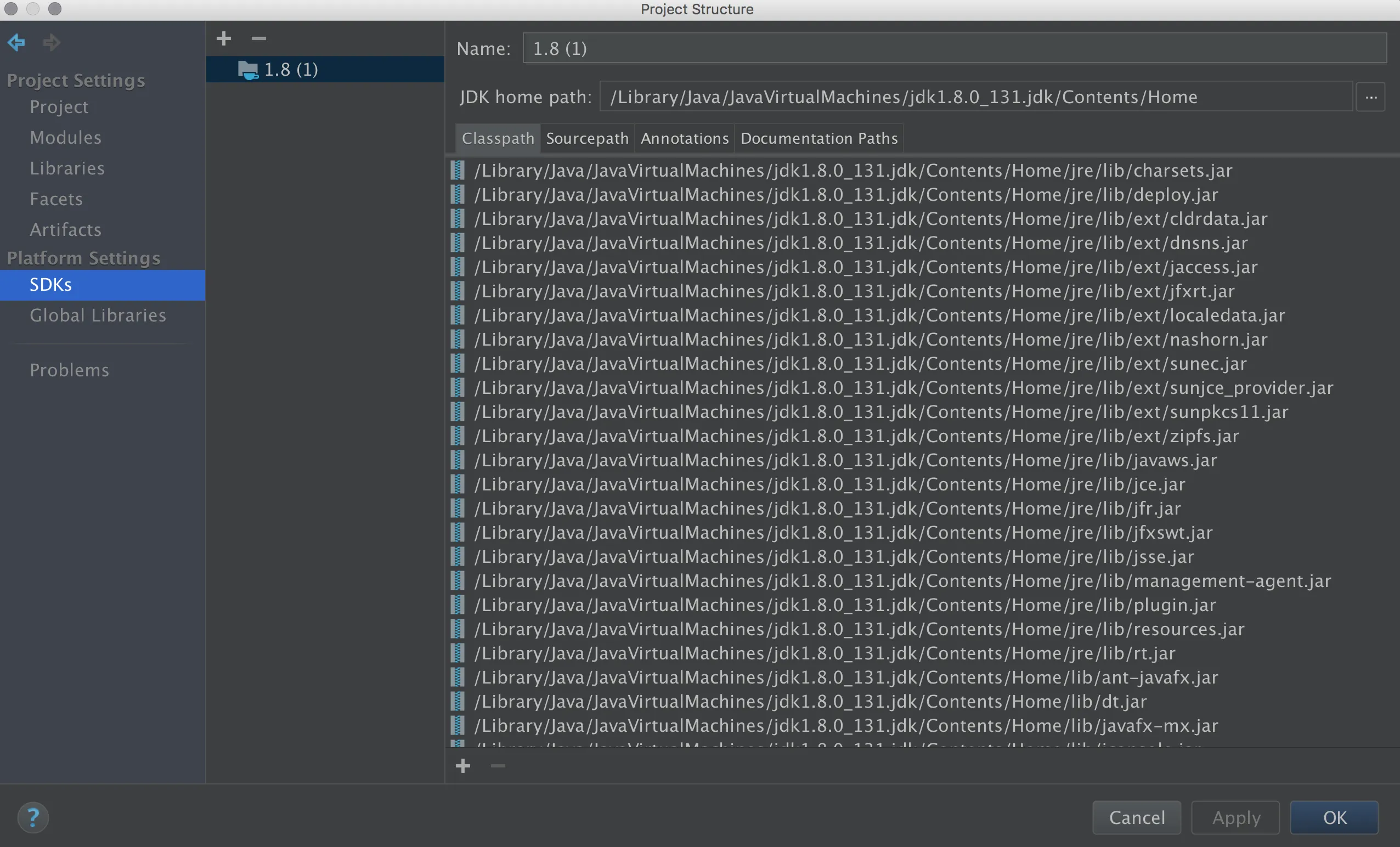The width and height of the screenshot is (1400, 847).
Task: Select the rt.jar classpath entry
Action: (x=824, y=653)
